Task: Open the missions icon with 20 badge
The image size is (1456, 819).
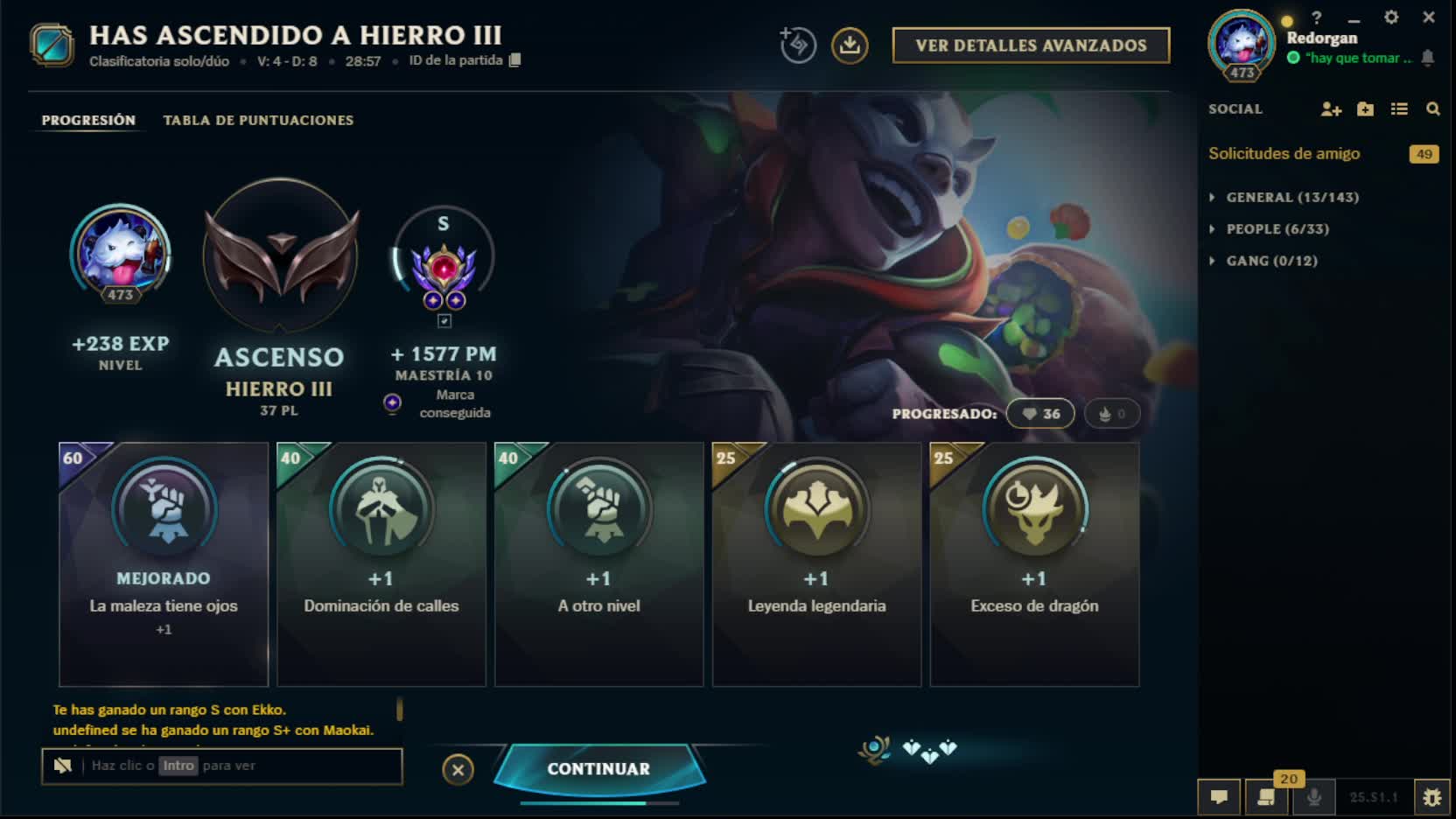Action: tap(1265, 796)
